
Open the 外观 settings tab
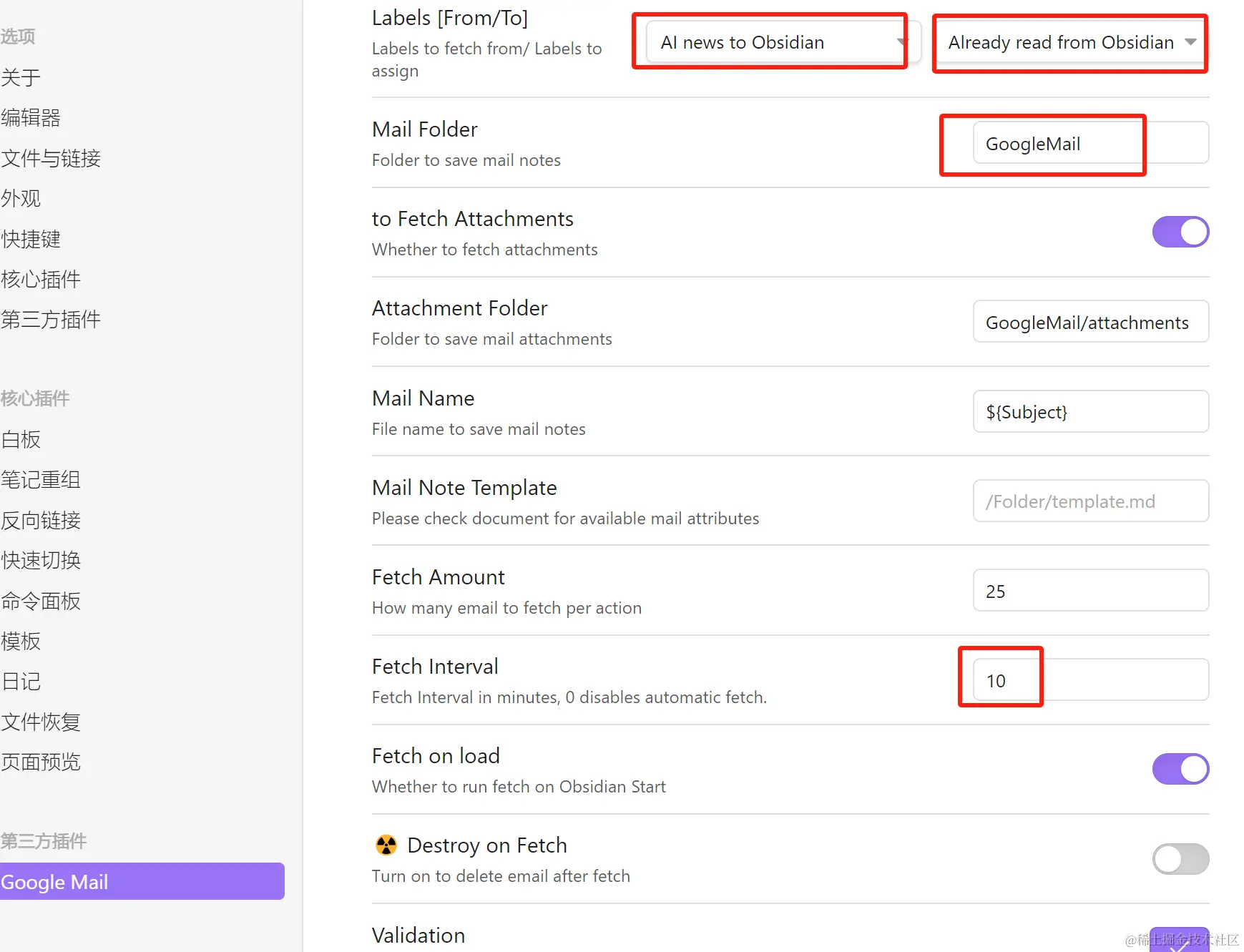[21, 198]
